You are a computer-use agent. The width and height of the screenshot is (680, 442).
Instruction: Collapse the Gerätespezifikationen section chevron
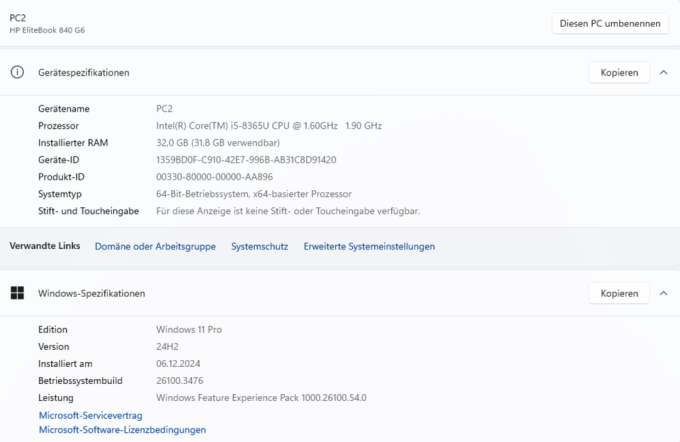[x=664, y=72]
